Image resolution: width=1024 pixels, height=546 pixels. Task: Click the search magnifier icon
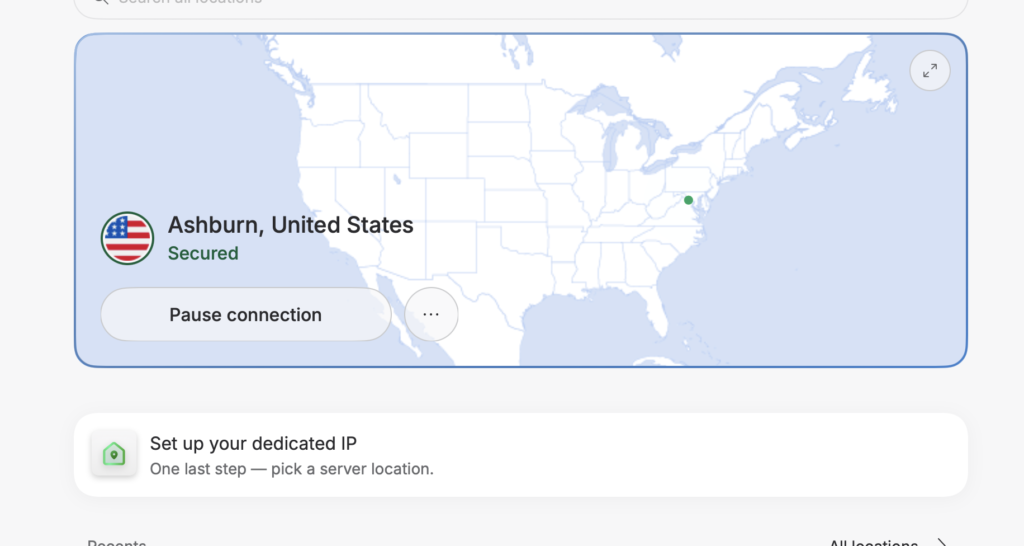pyautogui.click(x=101, y=2)
